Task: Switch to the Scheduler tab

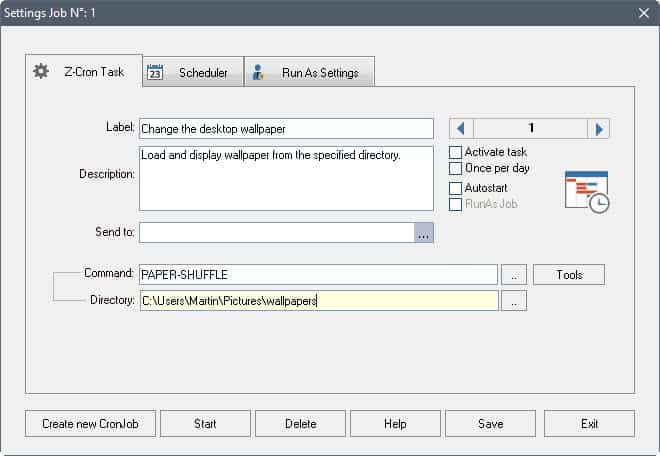Action: [x=191, y=73]
